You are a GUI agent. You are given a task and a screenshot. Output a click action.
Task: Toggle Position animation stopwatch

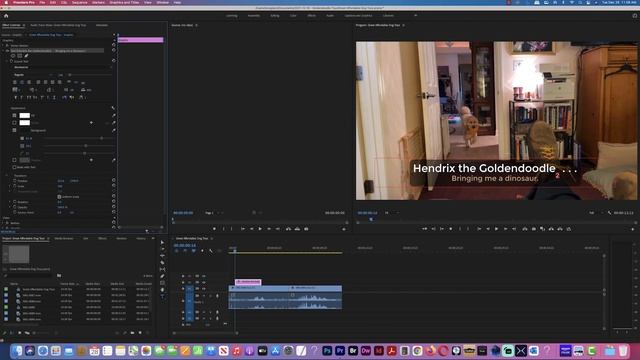[14, 181]
